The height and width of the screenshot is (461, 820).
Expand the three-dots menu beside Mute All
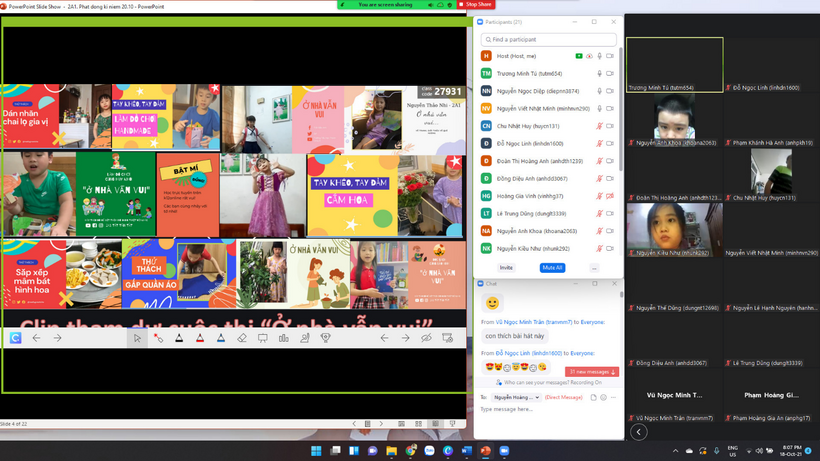click(594, 268)
